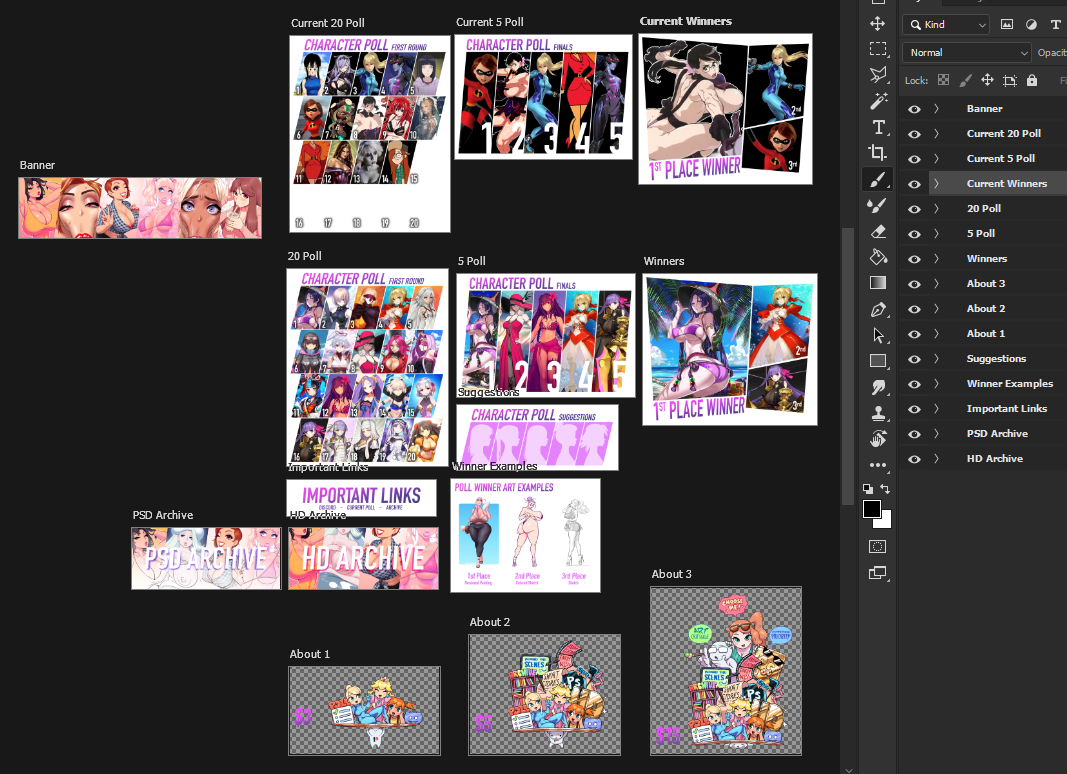
Task: Click the 'About 3' artboard title on canvas
Action: pos(672,574)
